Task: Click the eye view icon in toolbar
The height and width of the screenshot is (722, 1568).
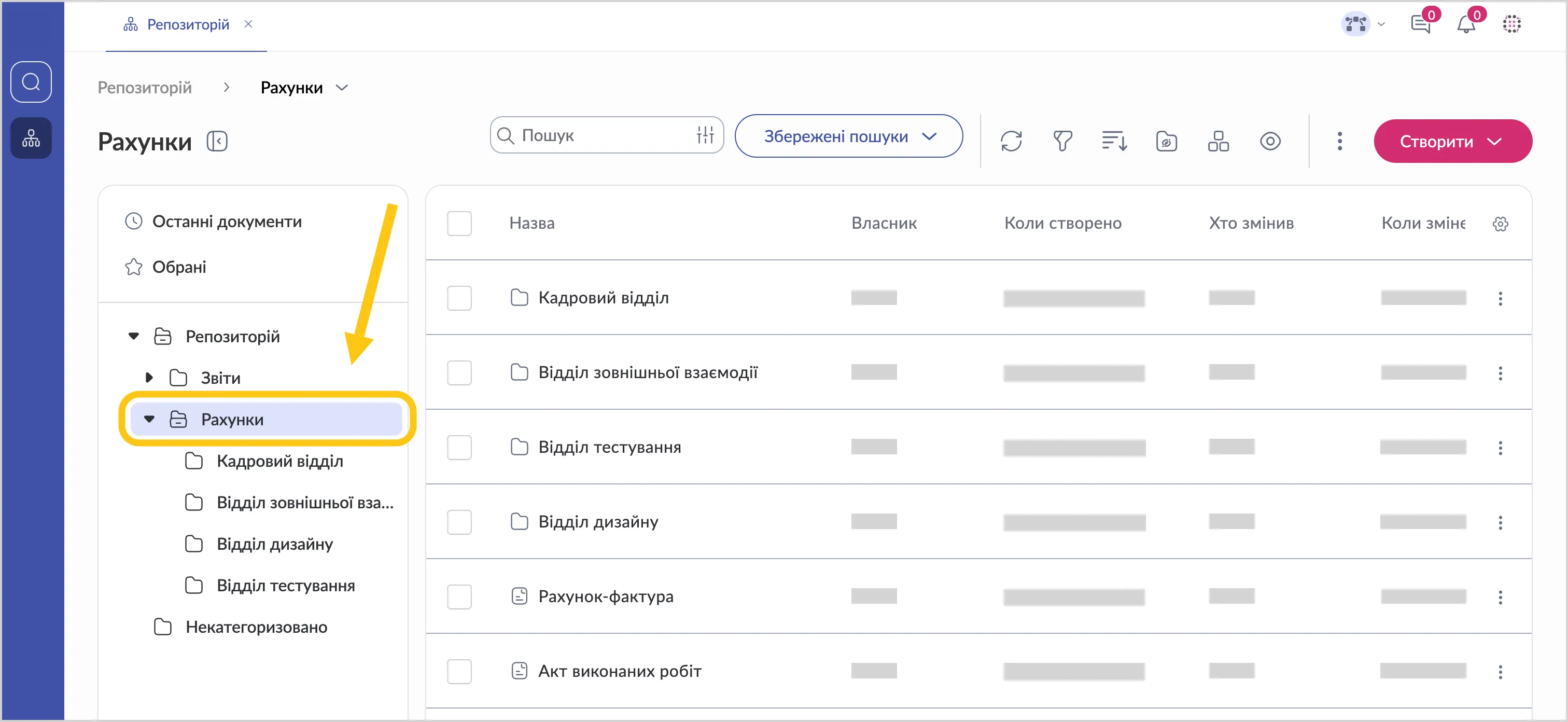Action: tap(1270, 141)
